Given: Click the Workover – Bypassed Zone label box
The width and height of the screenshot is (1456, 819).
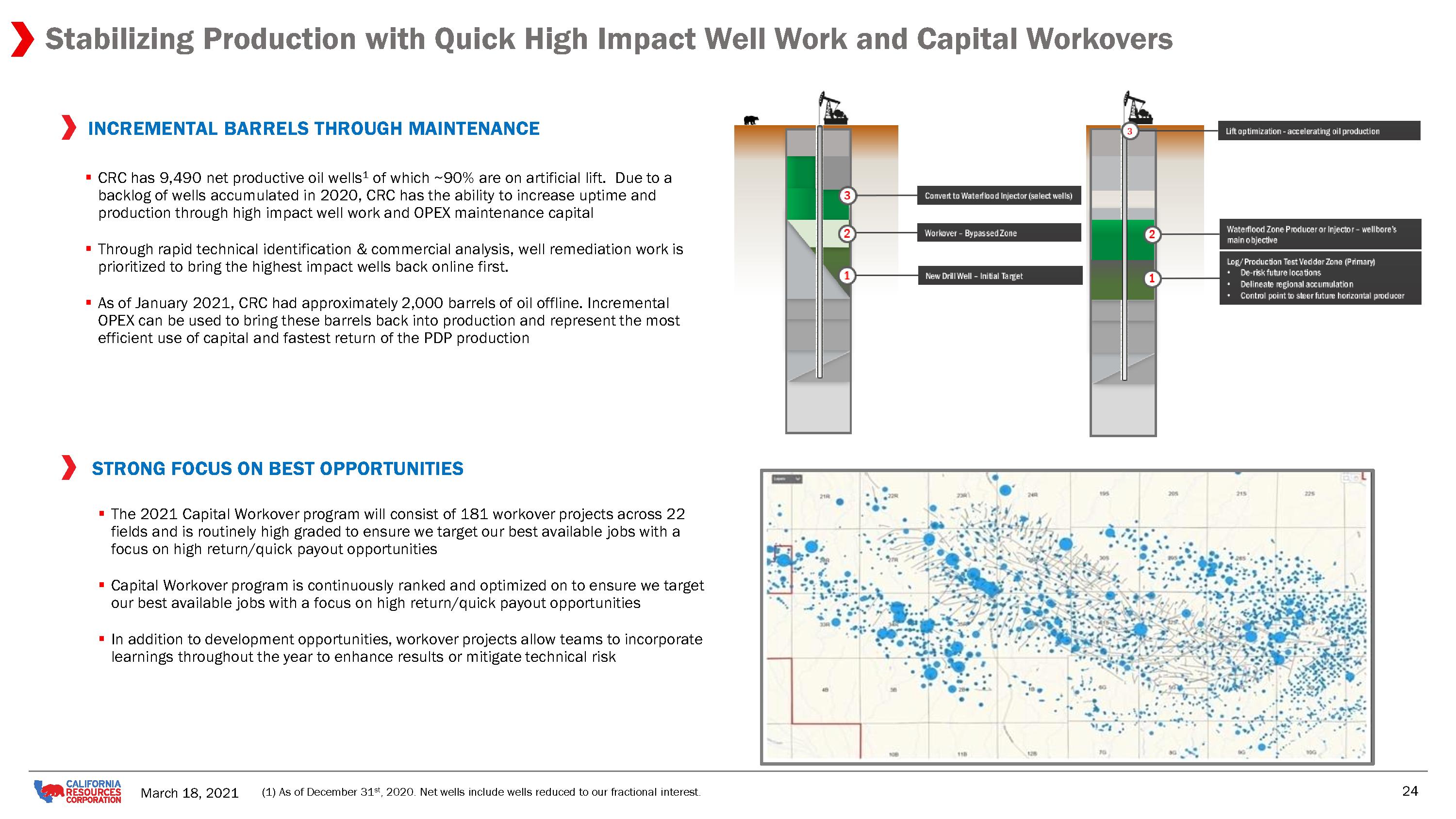Looking at the screenshot, I should click(x=999, y=233).
